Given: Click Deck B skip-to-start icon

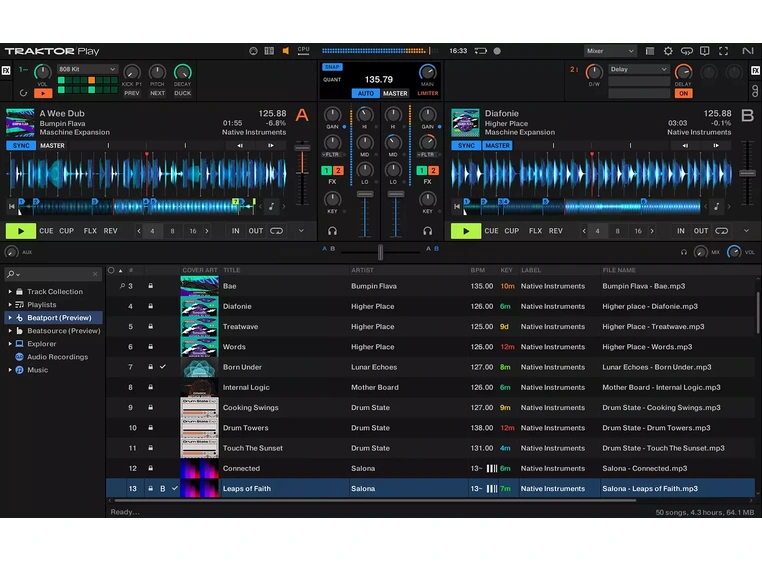Looking at the screenshot, I should click(457, 207).
